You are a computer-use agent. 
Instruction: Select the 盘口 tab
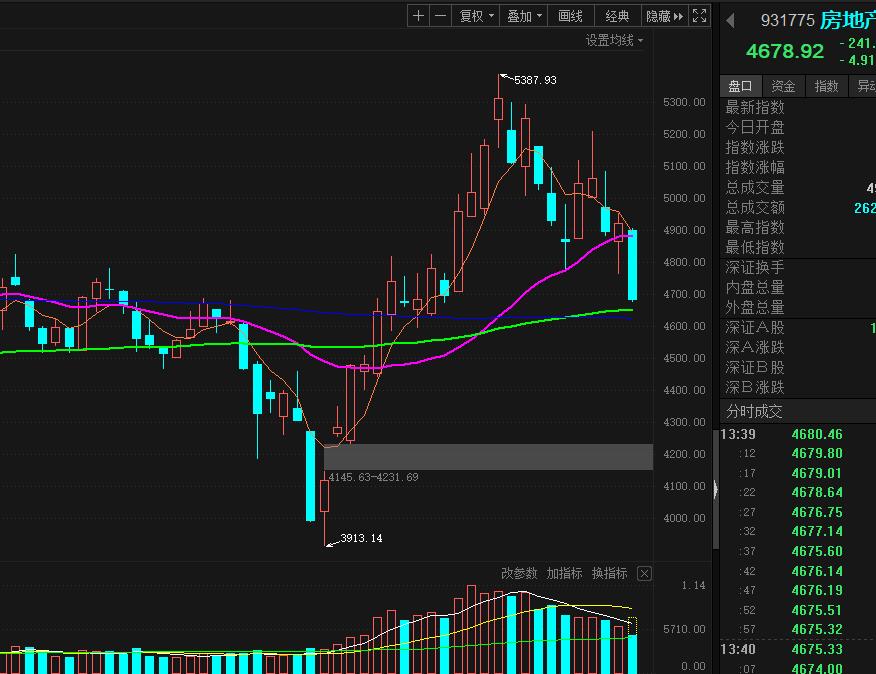point(740,86)
